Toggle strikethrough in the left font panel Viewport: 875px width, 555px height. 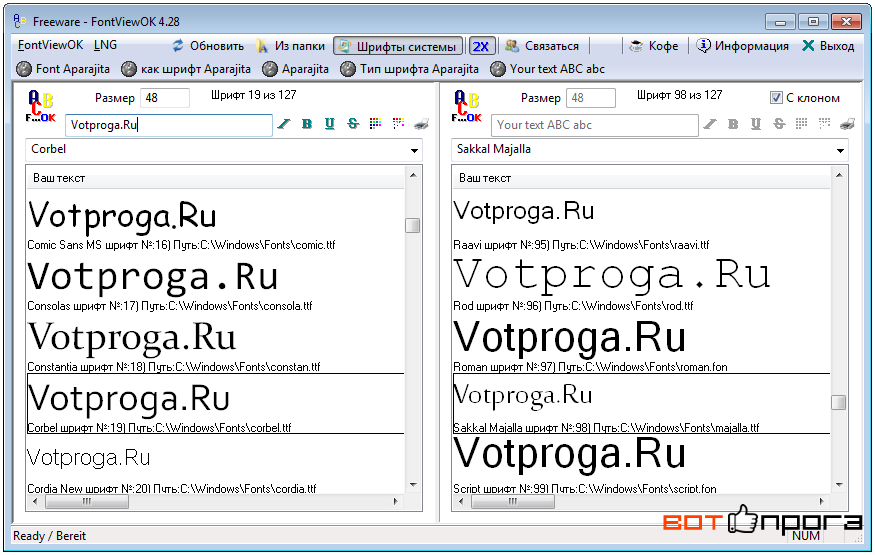(353, 124)
